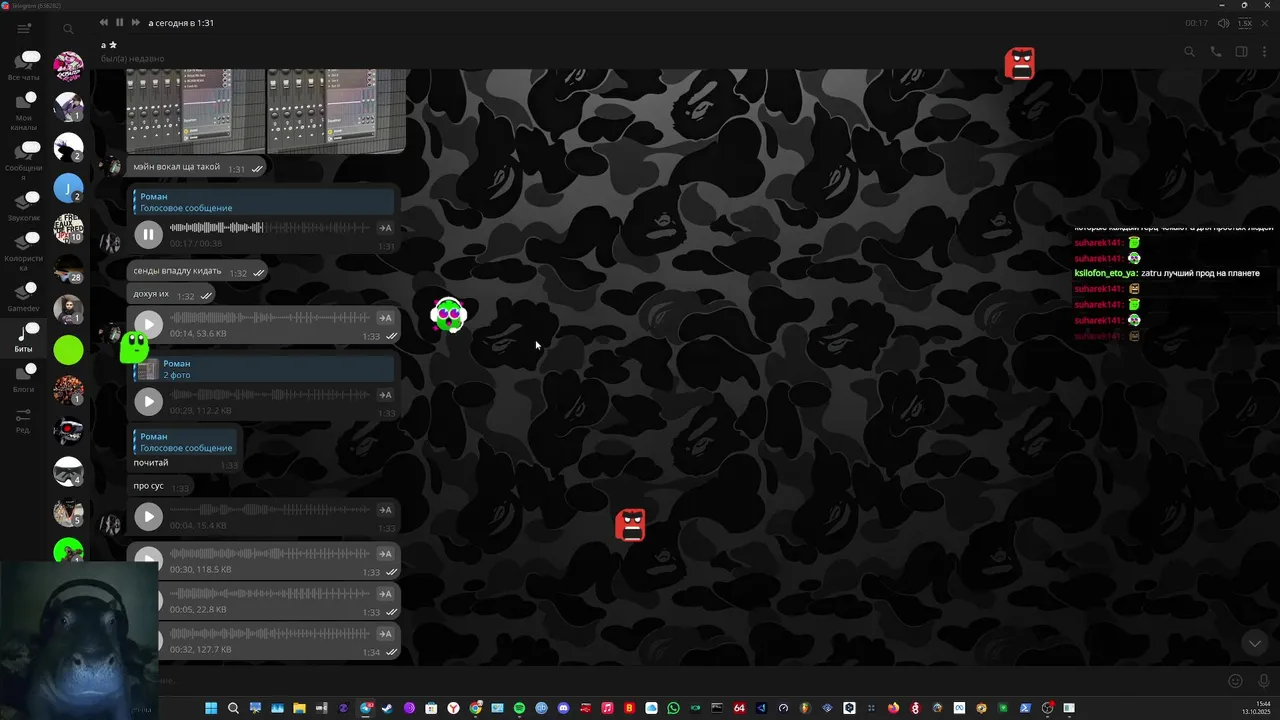This screenshot has height=720, width=1280.
Task: Play the 00:14, 53.6 KB voice message
Action: click(148, 324)
